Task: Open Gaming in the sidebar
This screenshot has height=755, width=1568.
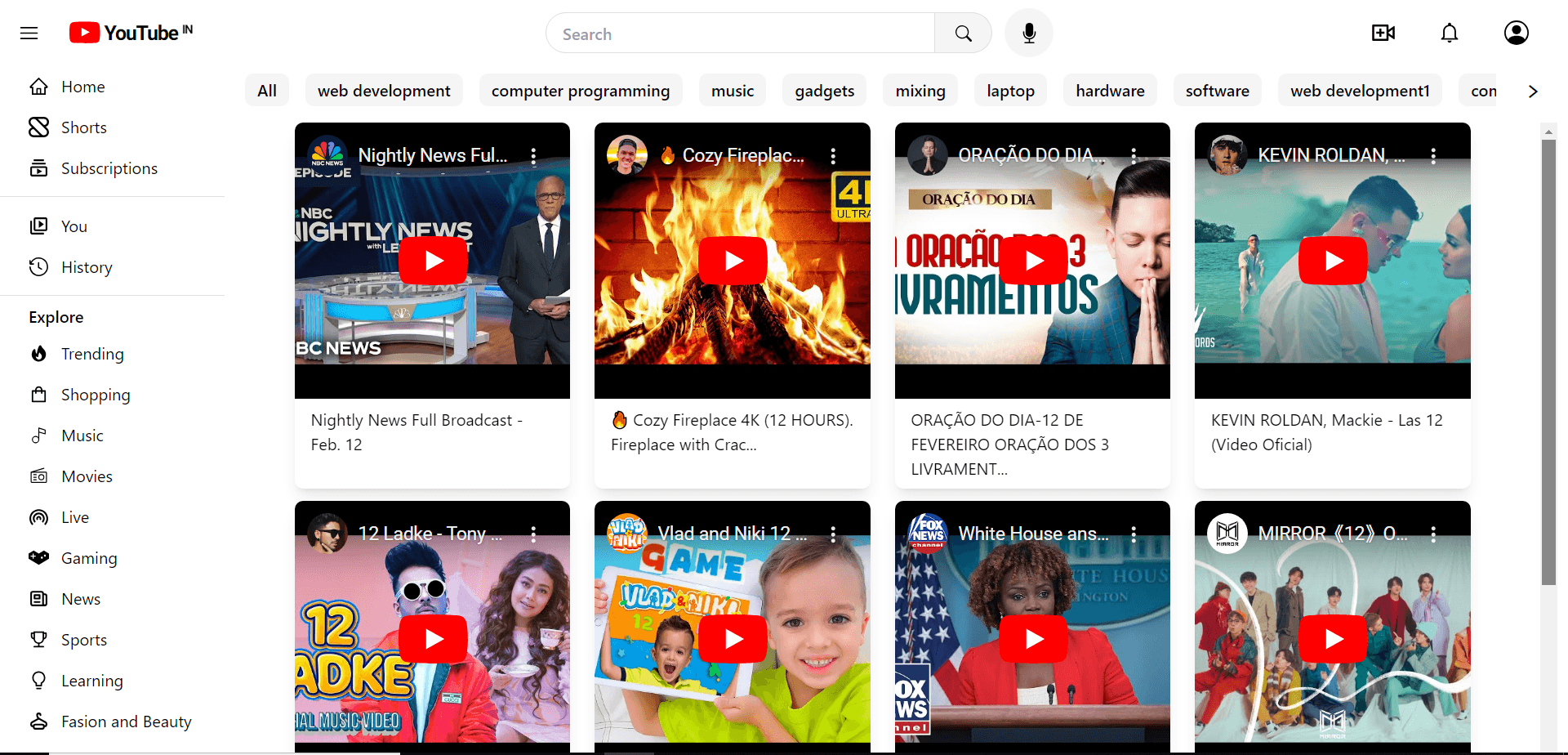Action: (x=89, y=558)
